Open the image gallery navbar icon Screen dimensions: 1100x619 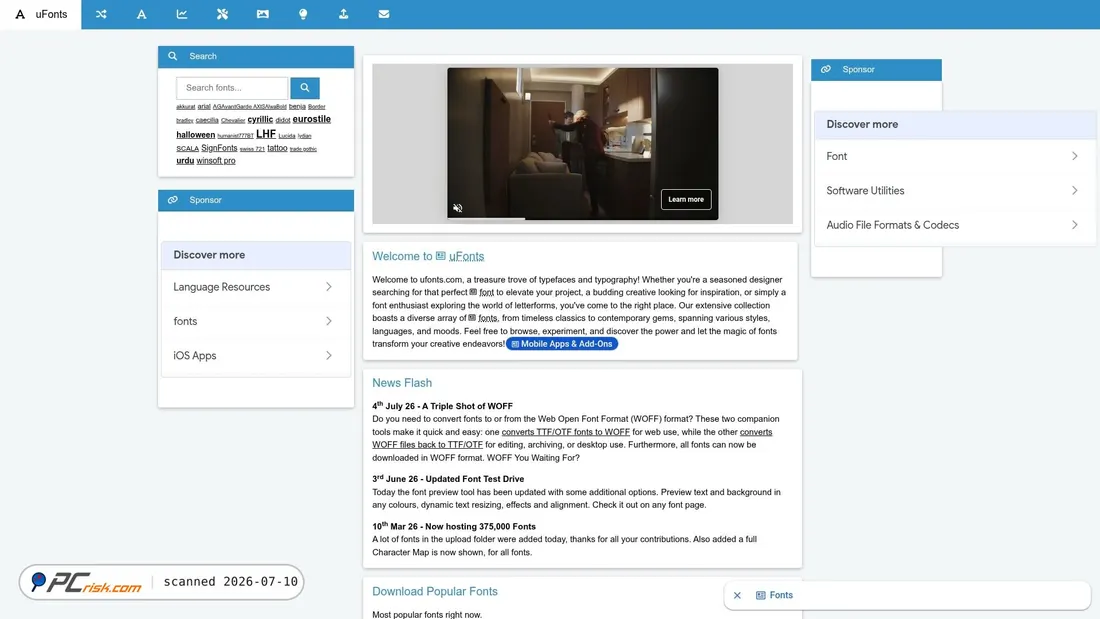[x=262, y=14]
